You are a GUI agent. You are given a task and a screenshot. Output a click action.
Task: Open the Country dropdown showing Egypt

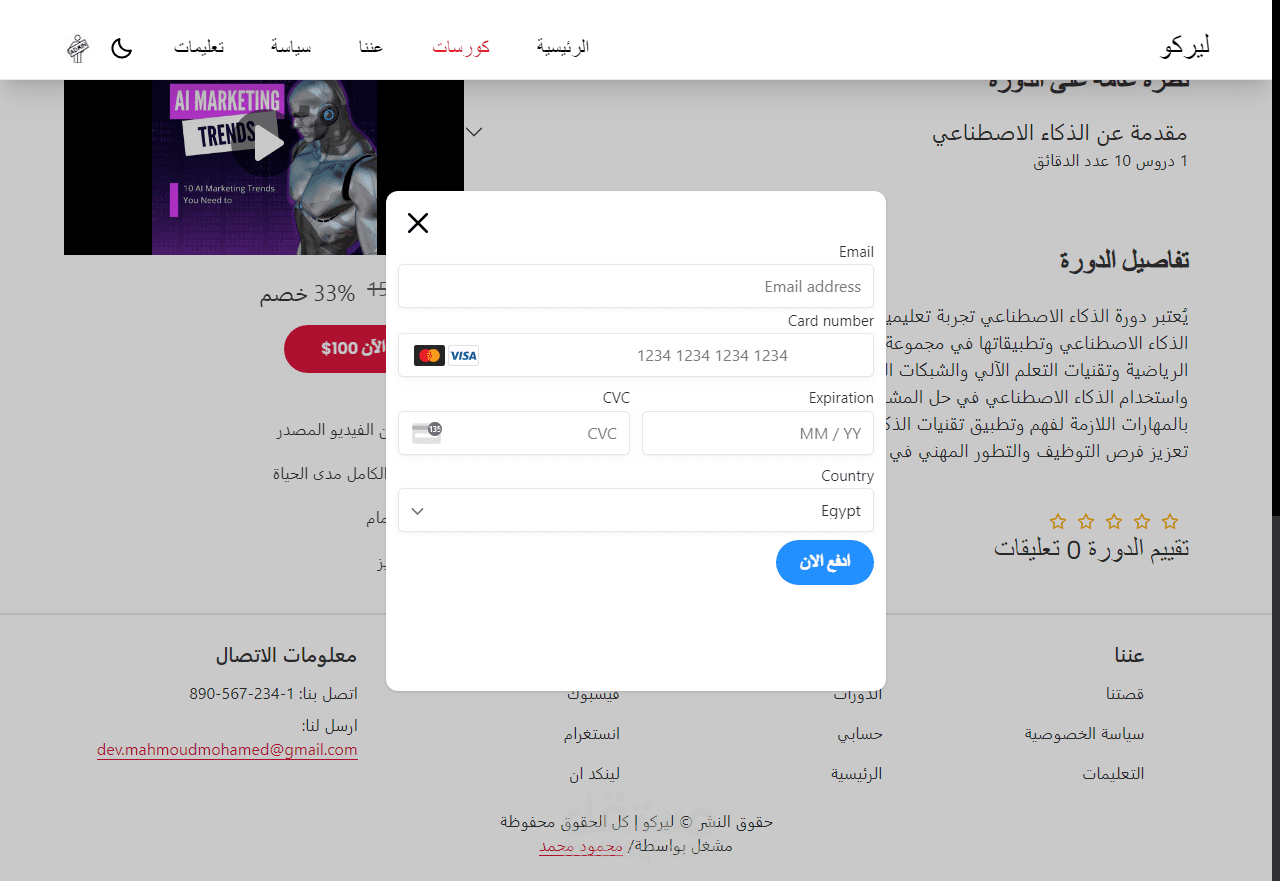click(x=636, y=510)
